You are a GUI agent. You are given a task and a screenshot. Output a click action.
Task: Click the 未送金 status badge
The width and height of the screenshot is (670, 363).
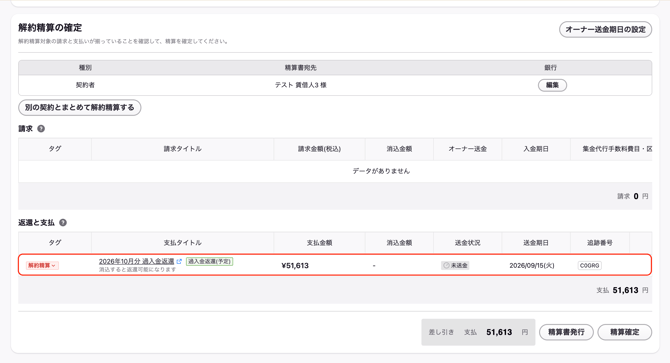[455, 265]
